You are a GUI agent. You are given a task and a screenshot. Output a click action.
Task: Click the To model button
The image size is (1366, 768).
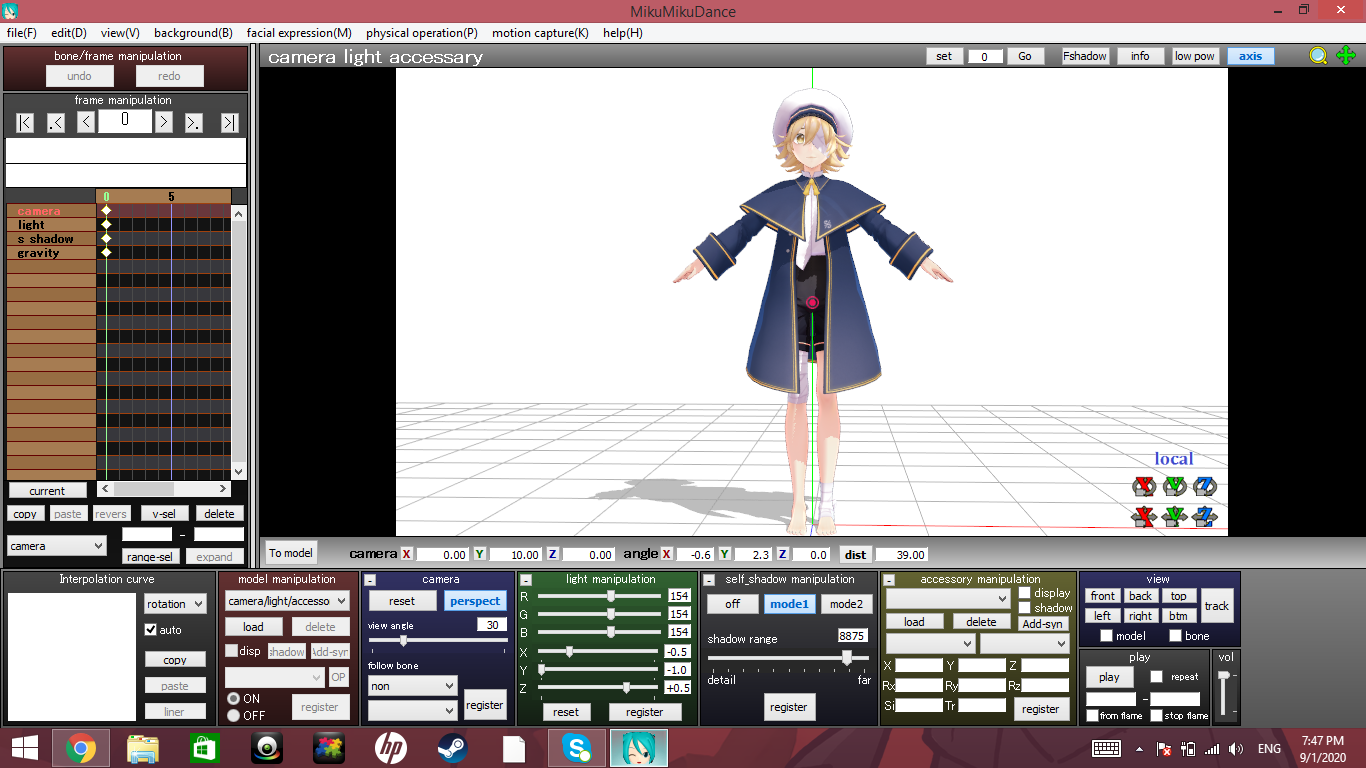(x=291, y=553)
